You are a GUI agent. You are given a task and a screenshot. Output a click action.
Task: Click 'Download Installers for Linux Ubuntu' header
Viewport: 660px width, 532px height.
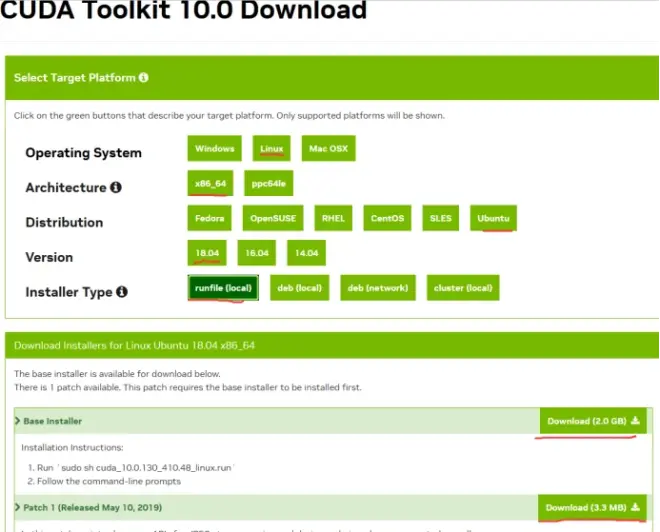point(134,345)
